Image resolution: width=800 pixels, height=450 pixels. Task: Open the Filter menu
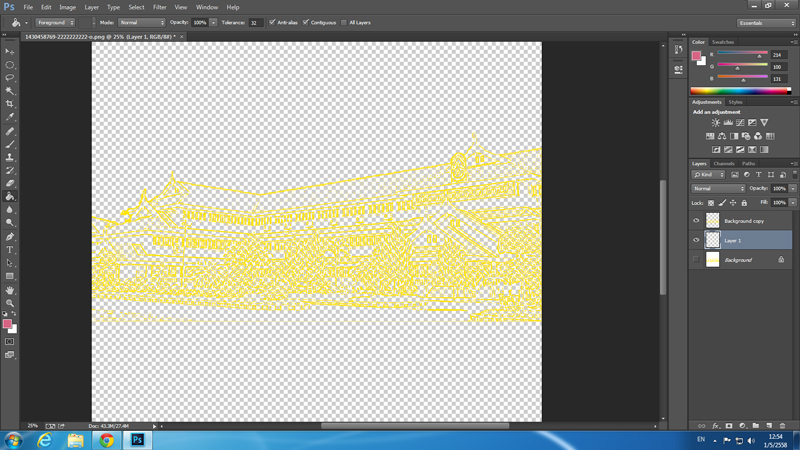click(160, 7)
